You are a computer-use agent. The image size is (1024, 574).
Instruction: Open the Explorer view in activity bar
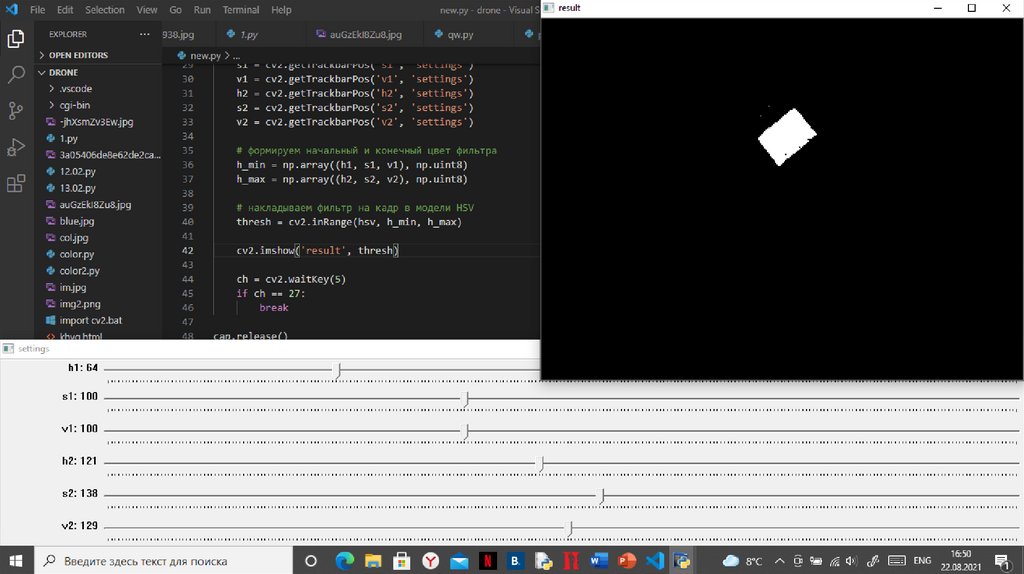pyautogui.click(x=16, y=39)
